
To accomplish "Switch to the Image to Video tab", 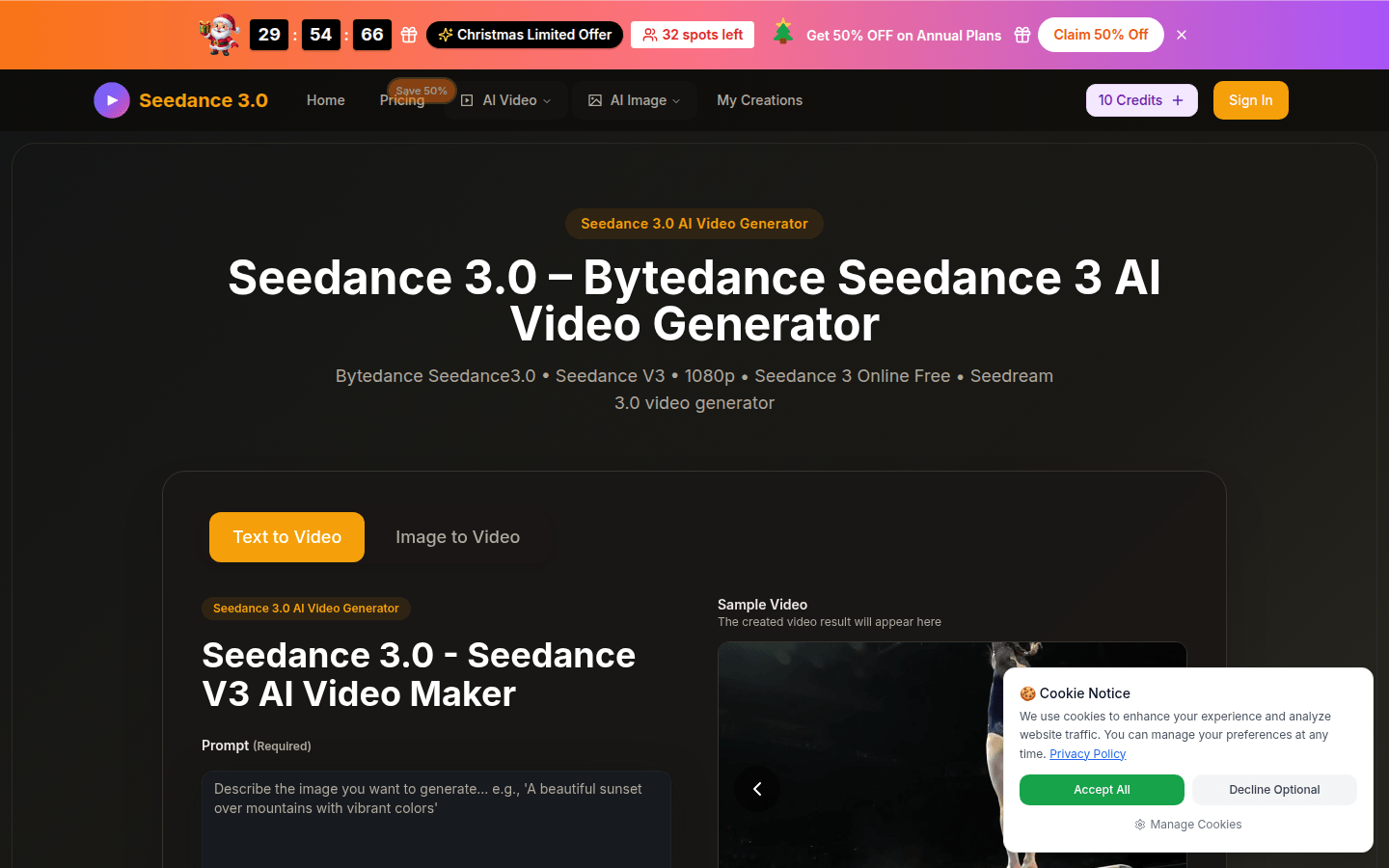I will click(x=458, y=537).
